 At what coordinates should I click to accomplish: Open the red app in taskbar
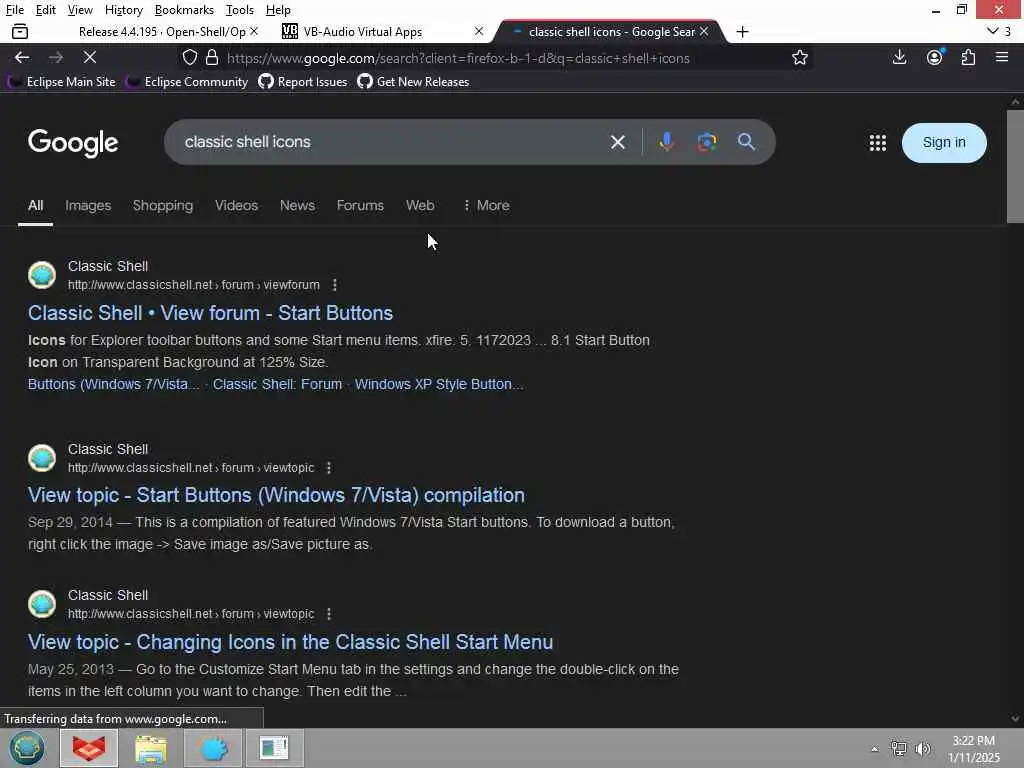point(89,748)
